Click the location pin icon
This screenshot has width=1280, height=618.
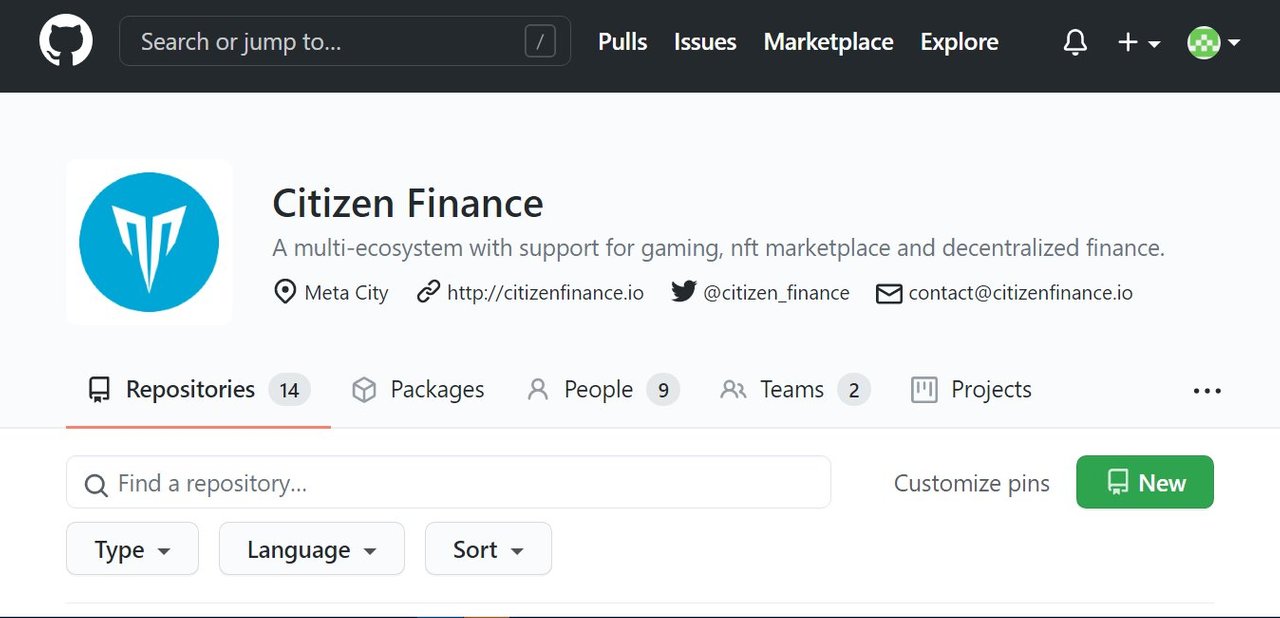pyautogui.click(x=285, y=292)
